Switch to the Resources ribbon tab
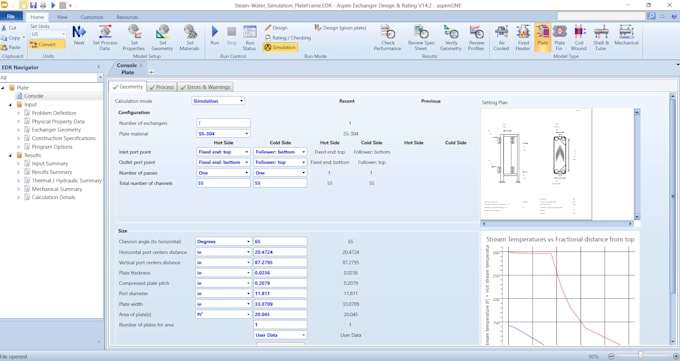 coord(127,17)
